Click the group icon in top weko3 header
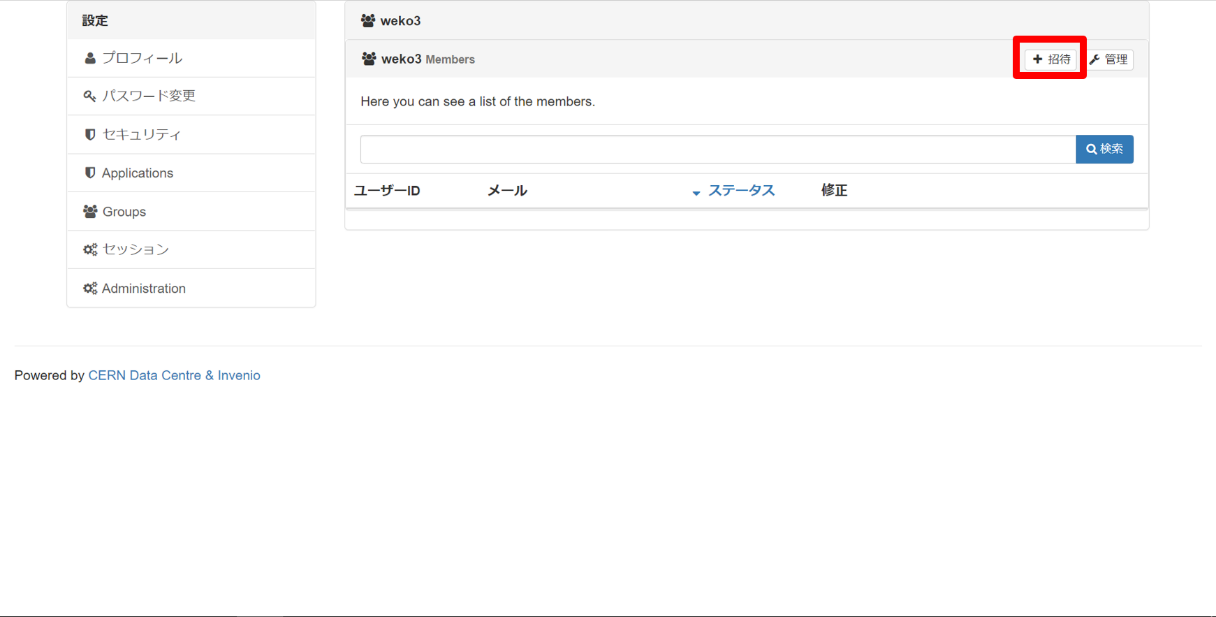The image size is (1216, 617). (368, 21)
